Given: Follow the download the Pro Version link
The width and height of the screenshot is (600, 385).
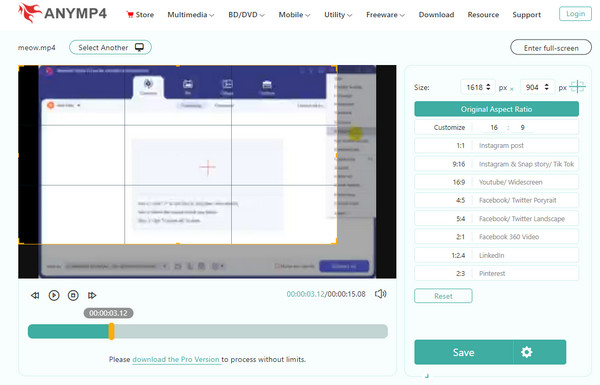Looking at the screenshot, I should tap(176, 359).
